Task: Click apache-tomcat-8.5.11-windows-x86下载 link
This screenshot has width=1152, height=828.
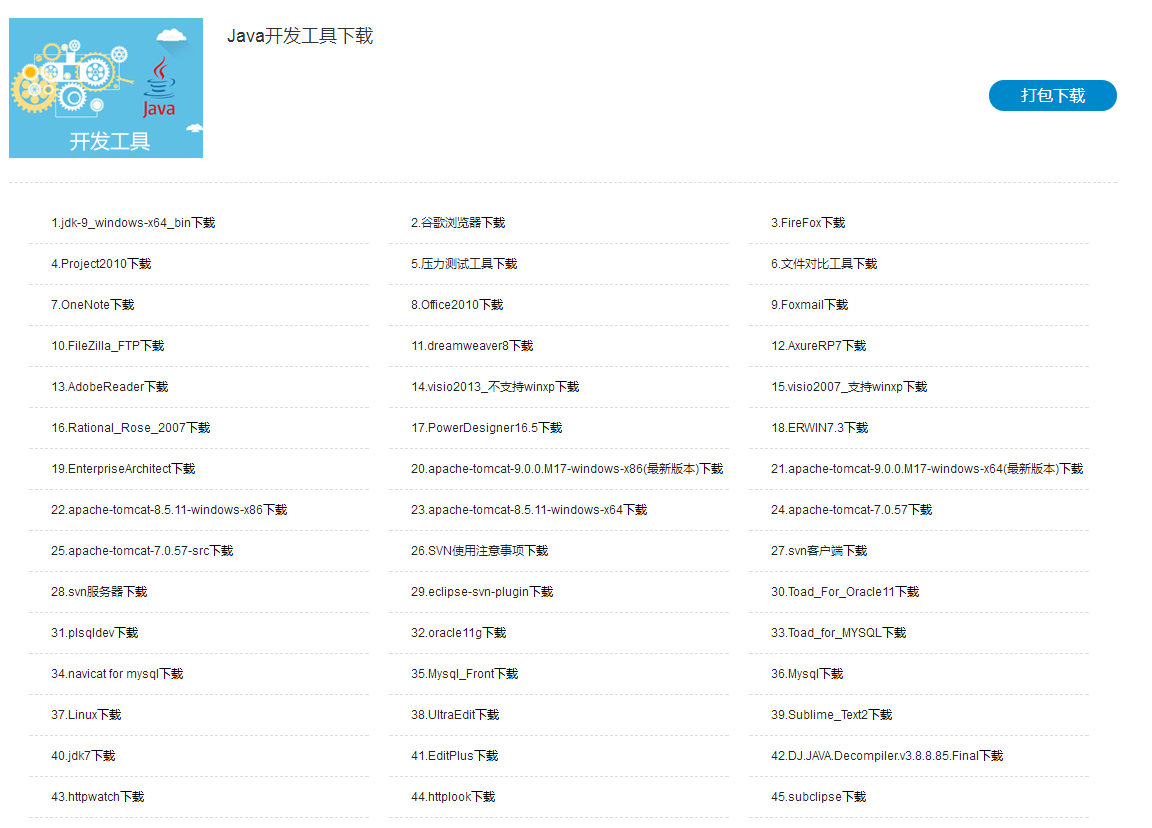Action: point(169,510)
